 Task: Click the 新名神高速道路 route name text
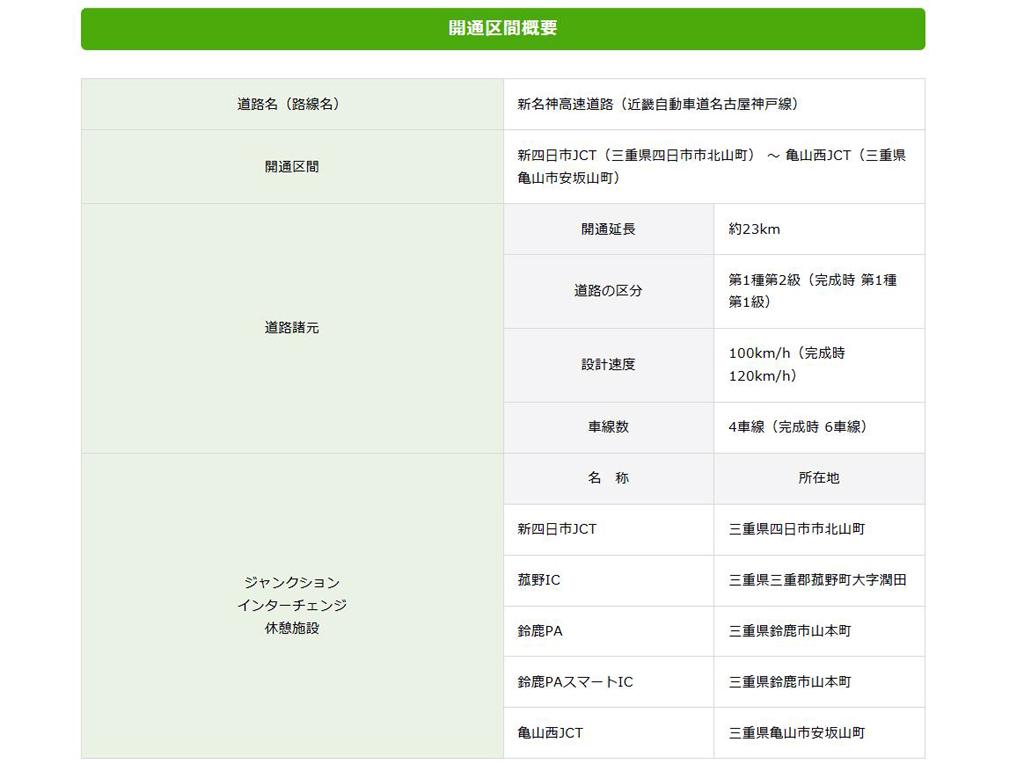click(657, 104)
